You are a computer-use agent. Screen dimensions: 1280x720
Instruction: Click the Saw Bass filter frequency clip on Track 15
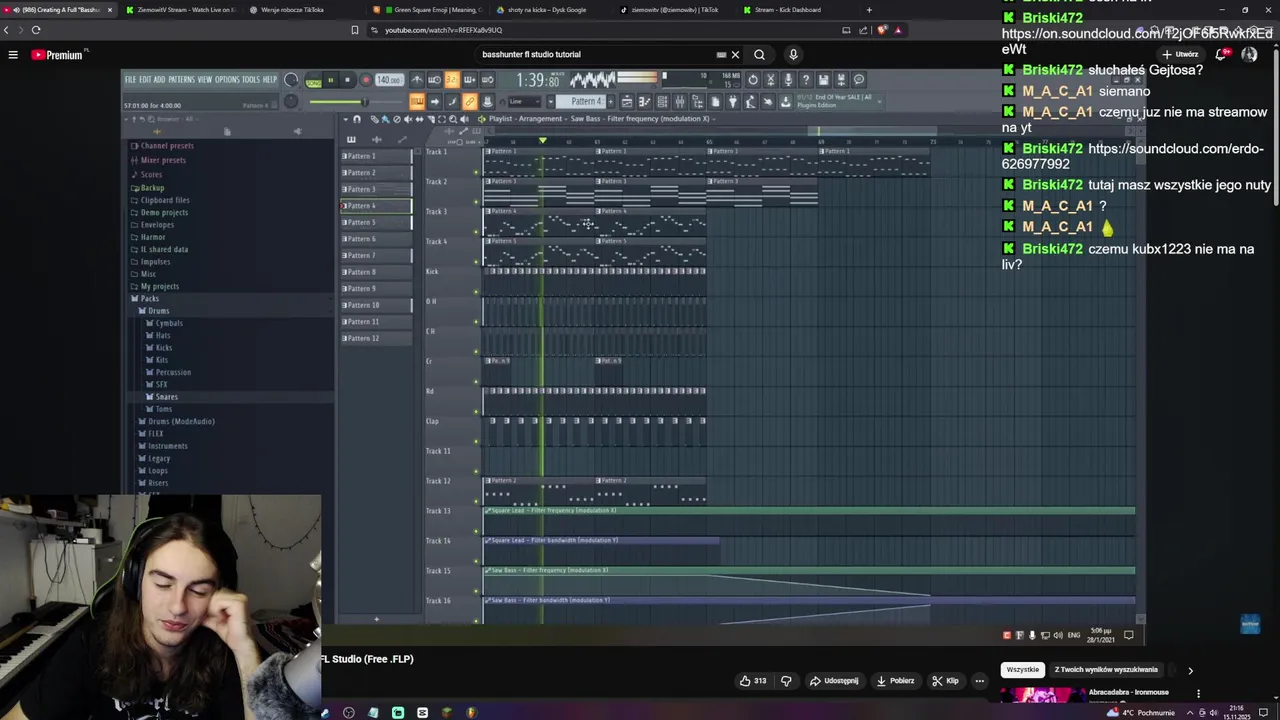click(x=809, y=571)
